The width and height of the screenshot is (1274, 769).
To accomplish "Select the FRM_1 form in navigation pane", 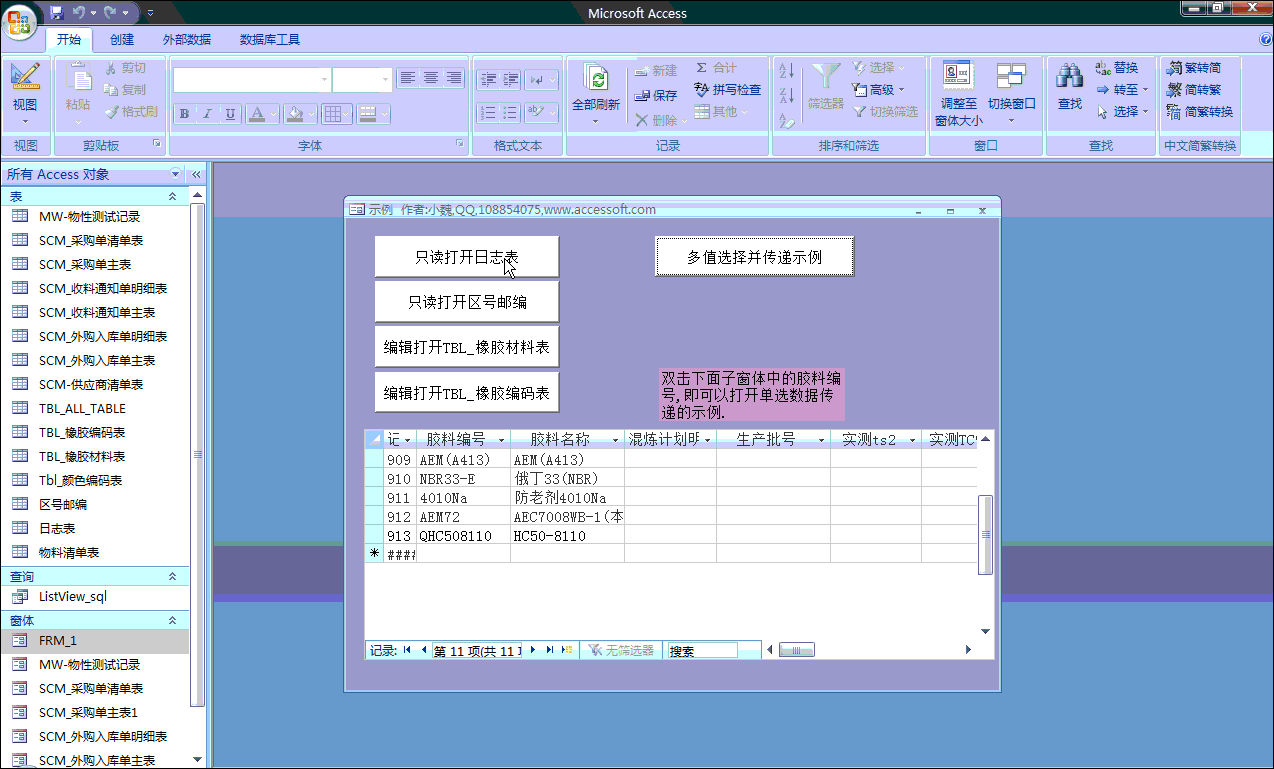I will (95, 640).
